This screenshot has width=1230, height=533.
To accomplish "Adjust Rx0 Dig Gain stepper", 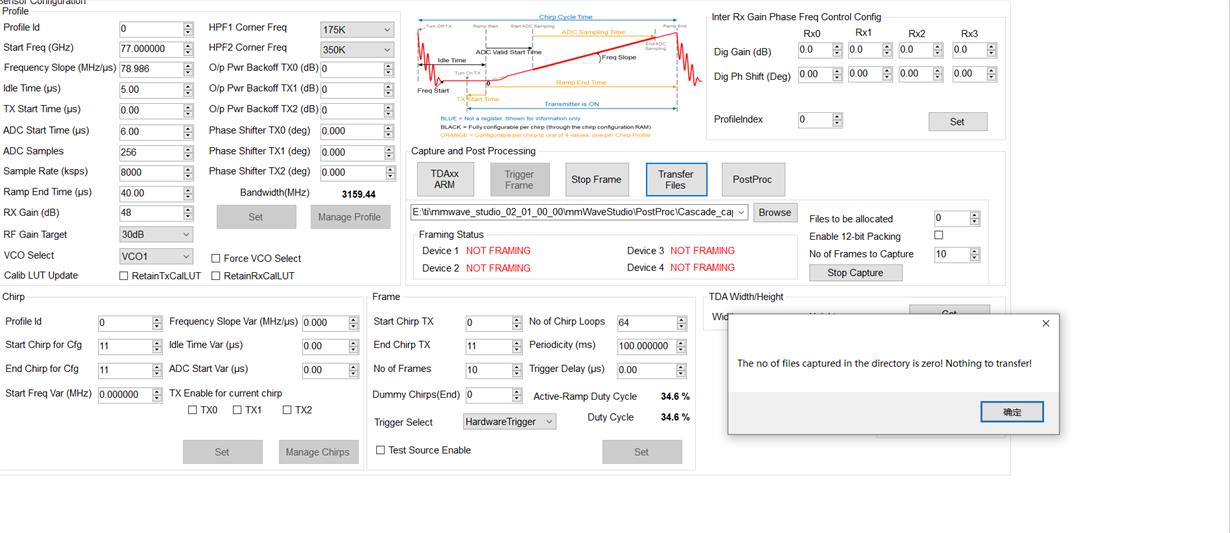I will (x=837, y=50).
